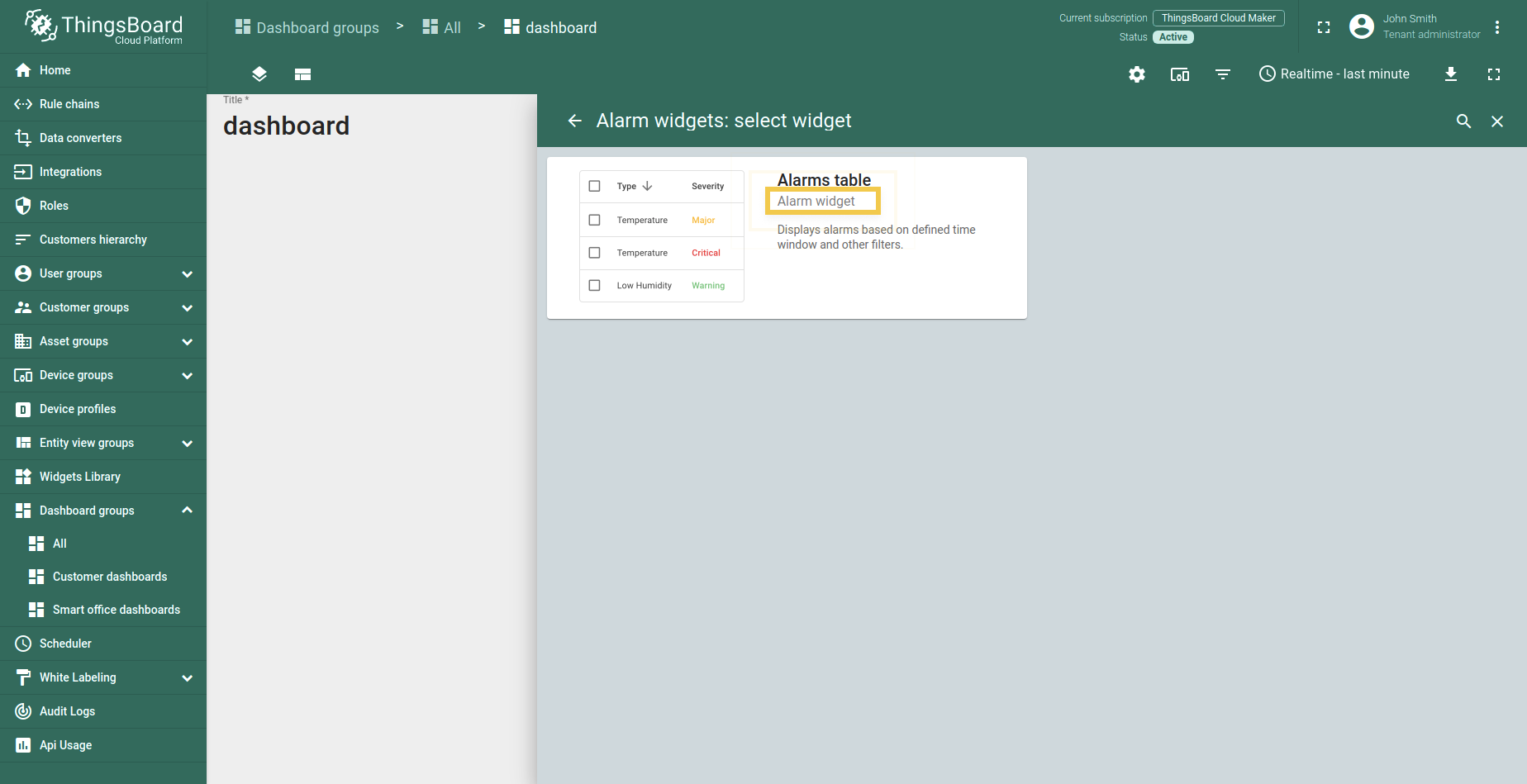Collapse the Dashboard groups chevron
Image resolution: width=1527 pixels, height=784 pixels.
click(x=188, y=511)
